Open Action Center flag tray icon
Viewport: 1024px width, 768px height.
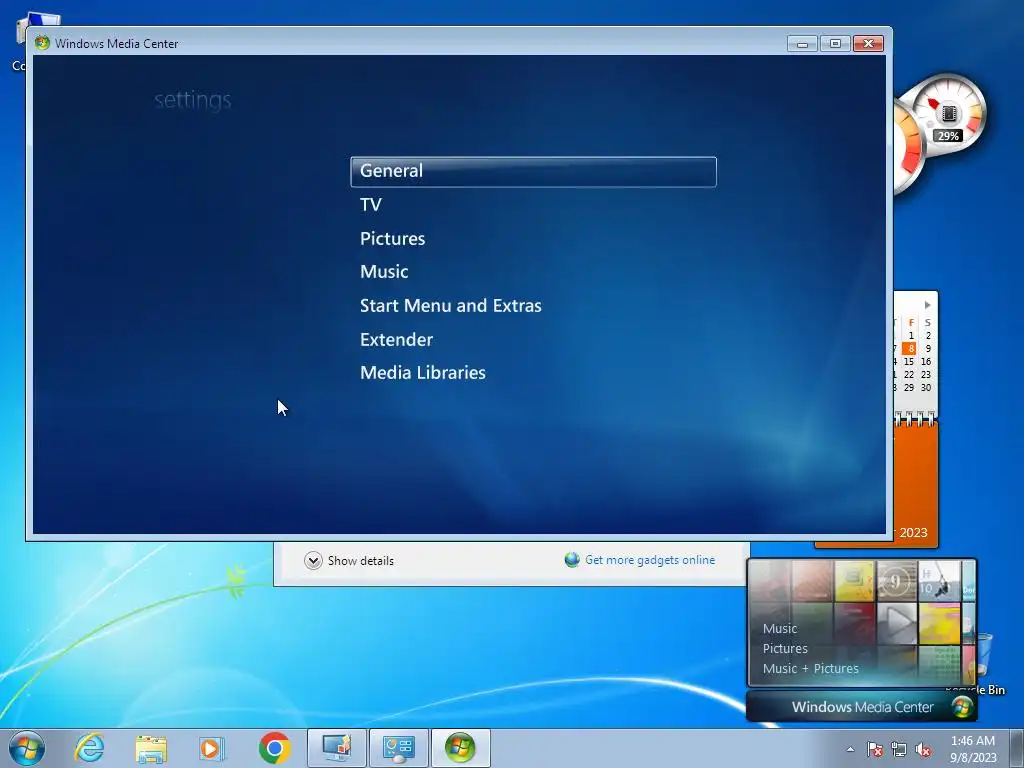[x=874, y=749]
